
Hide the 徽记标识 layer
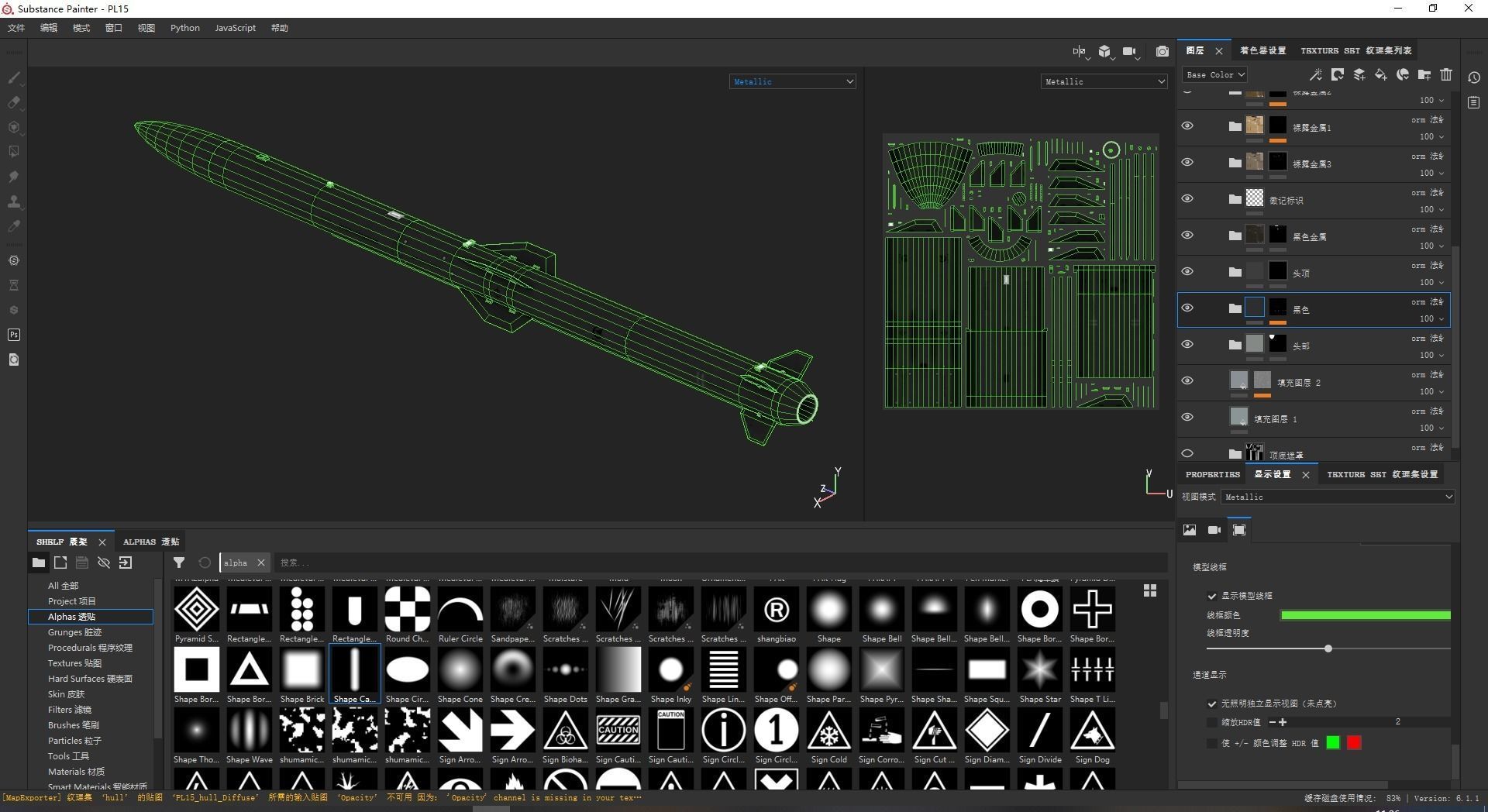[x=1187, y=199]
